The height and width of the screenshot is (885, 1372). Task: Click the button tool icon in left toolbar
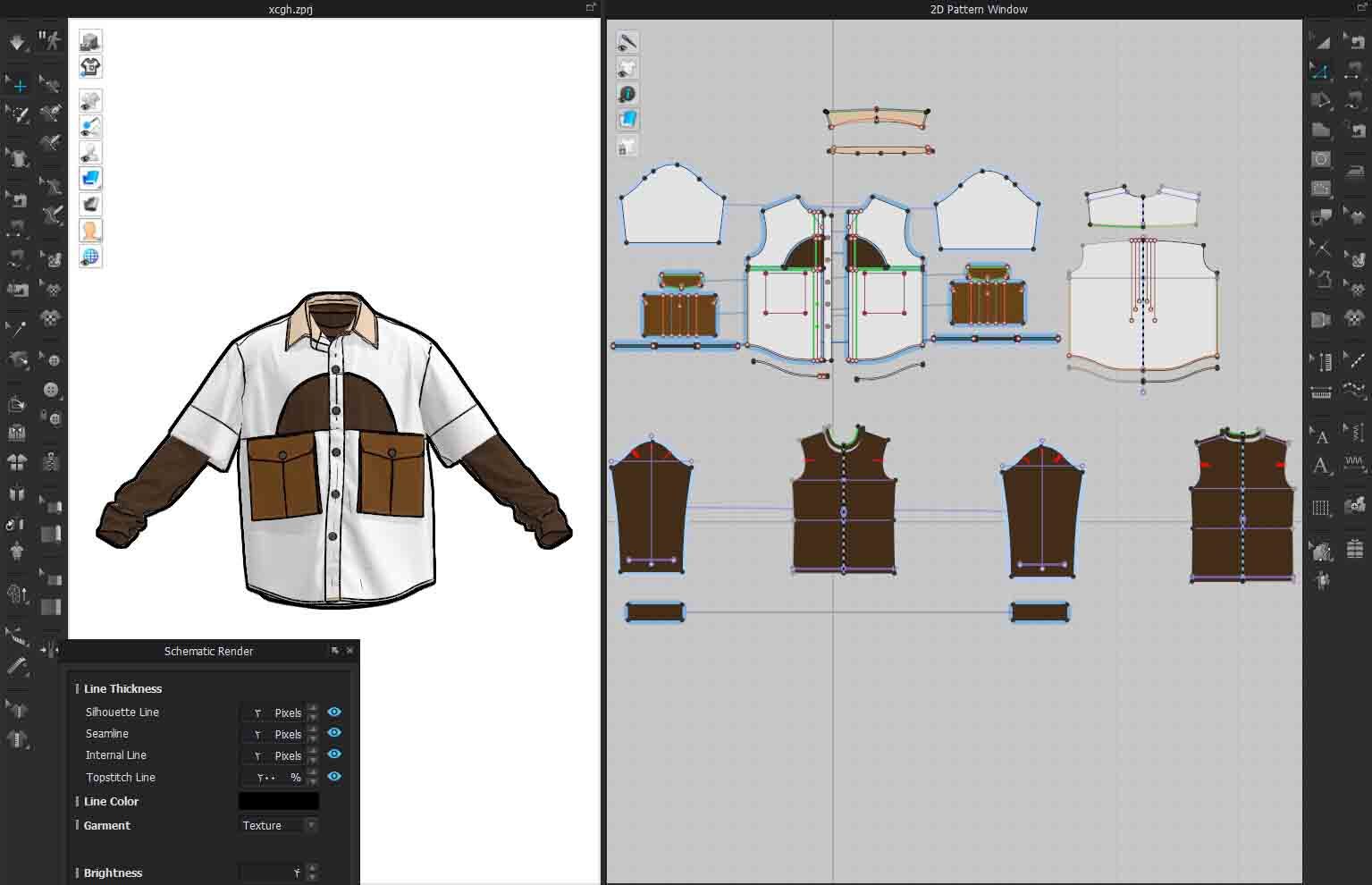tap(51, 390)
